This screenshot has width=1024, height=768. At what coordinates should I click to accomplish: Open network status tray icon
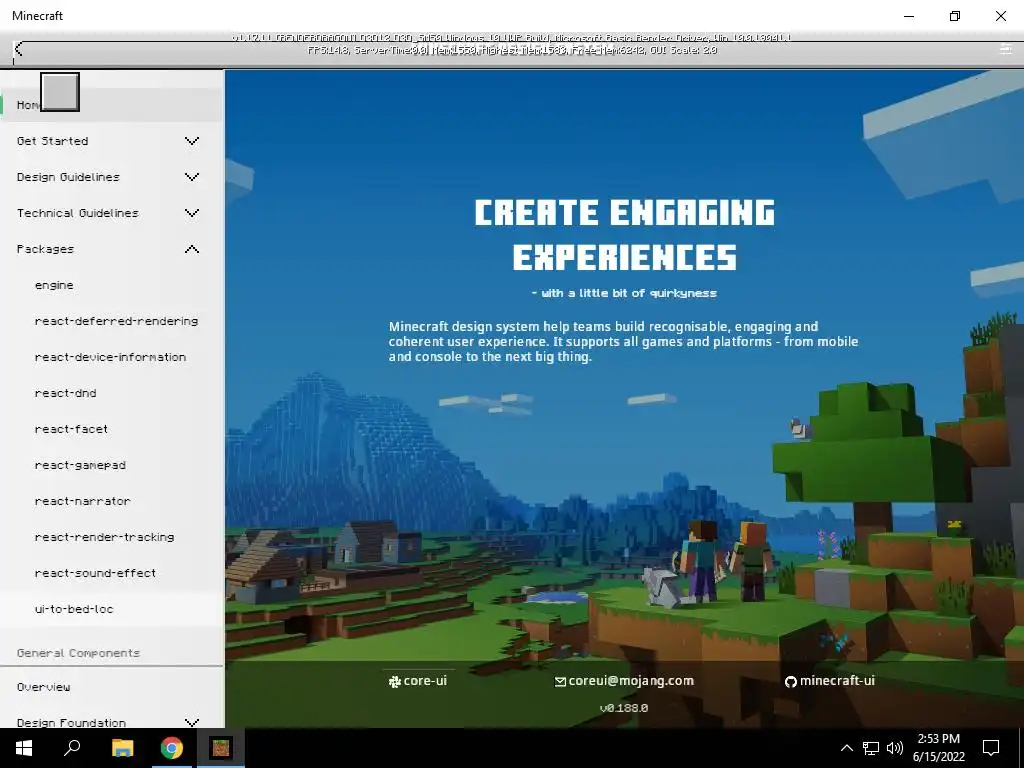tap(871, 748)
